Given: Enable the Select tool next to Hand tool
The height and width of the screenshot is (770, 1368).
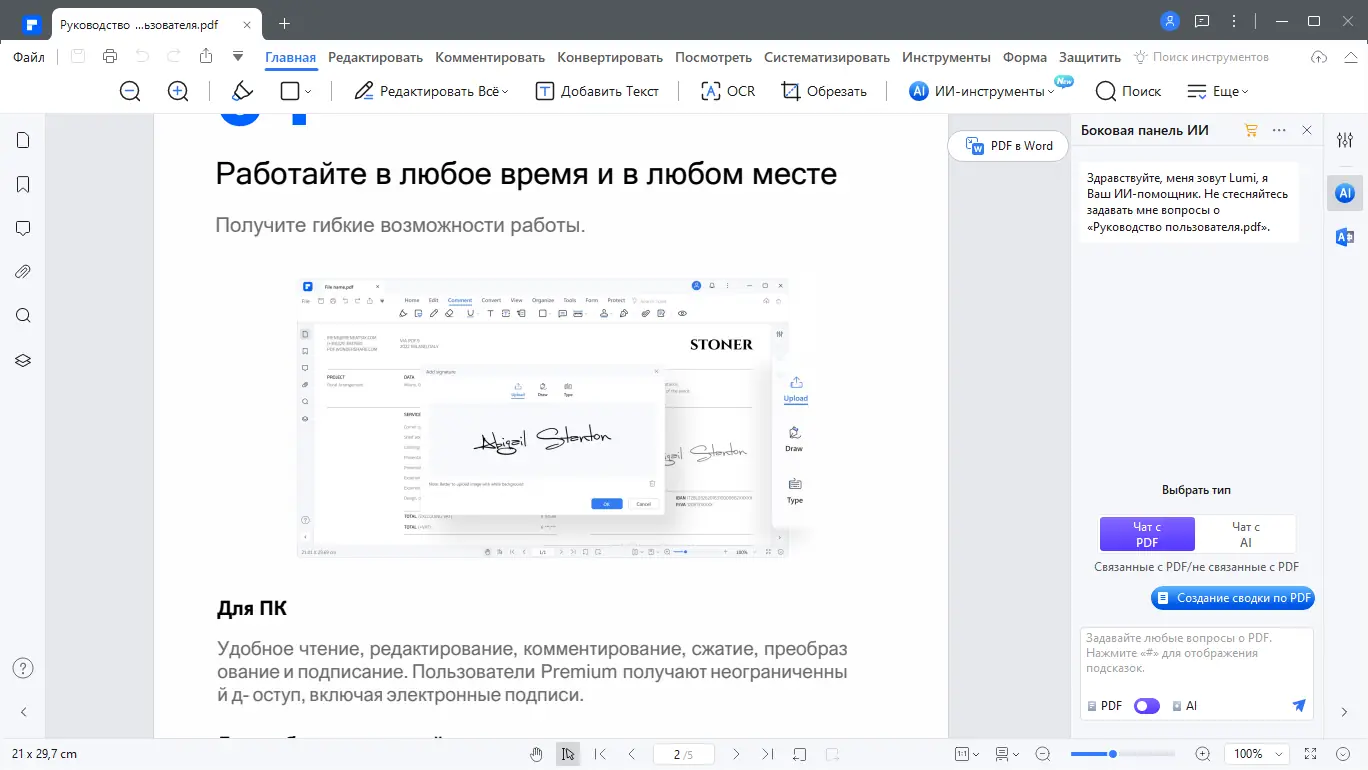Looking at the screenshot, I should pyautogui.click(x=568, y=753).
